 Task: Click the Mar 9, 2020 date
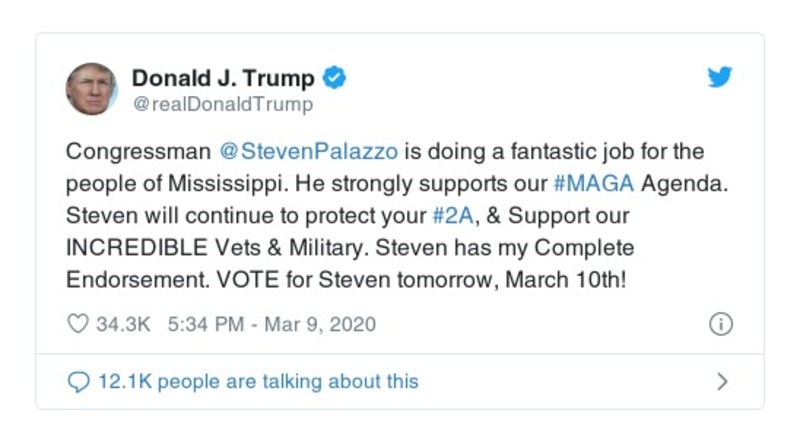(320, 324)
